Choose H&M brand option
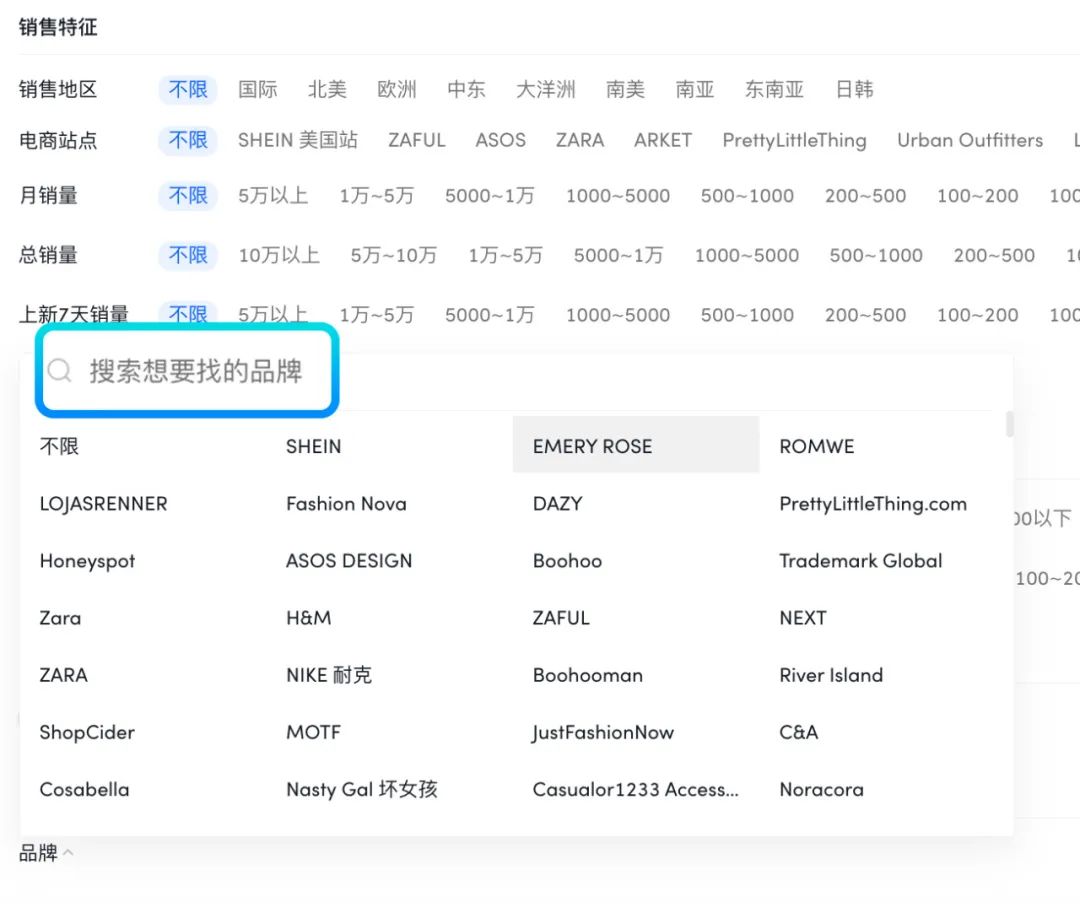The width and height of the screenshot is (1080, 924). coord(309,618)
